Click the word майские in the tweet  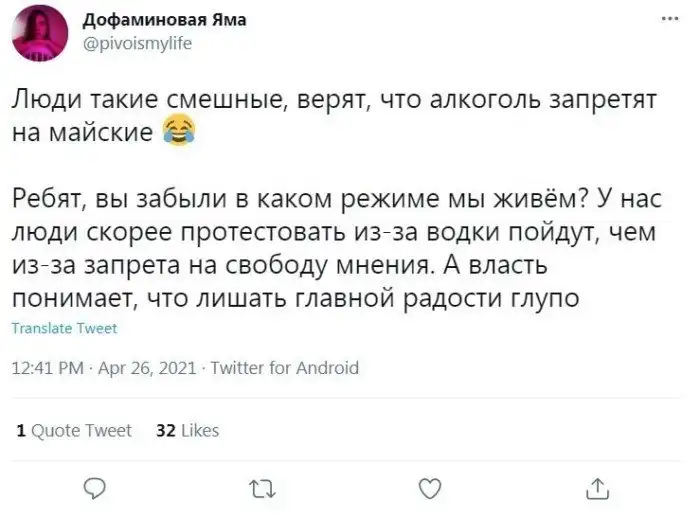(x=103, y=131)
